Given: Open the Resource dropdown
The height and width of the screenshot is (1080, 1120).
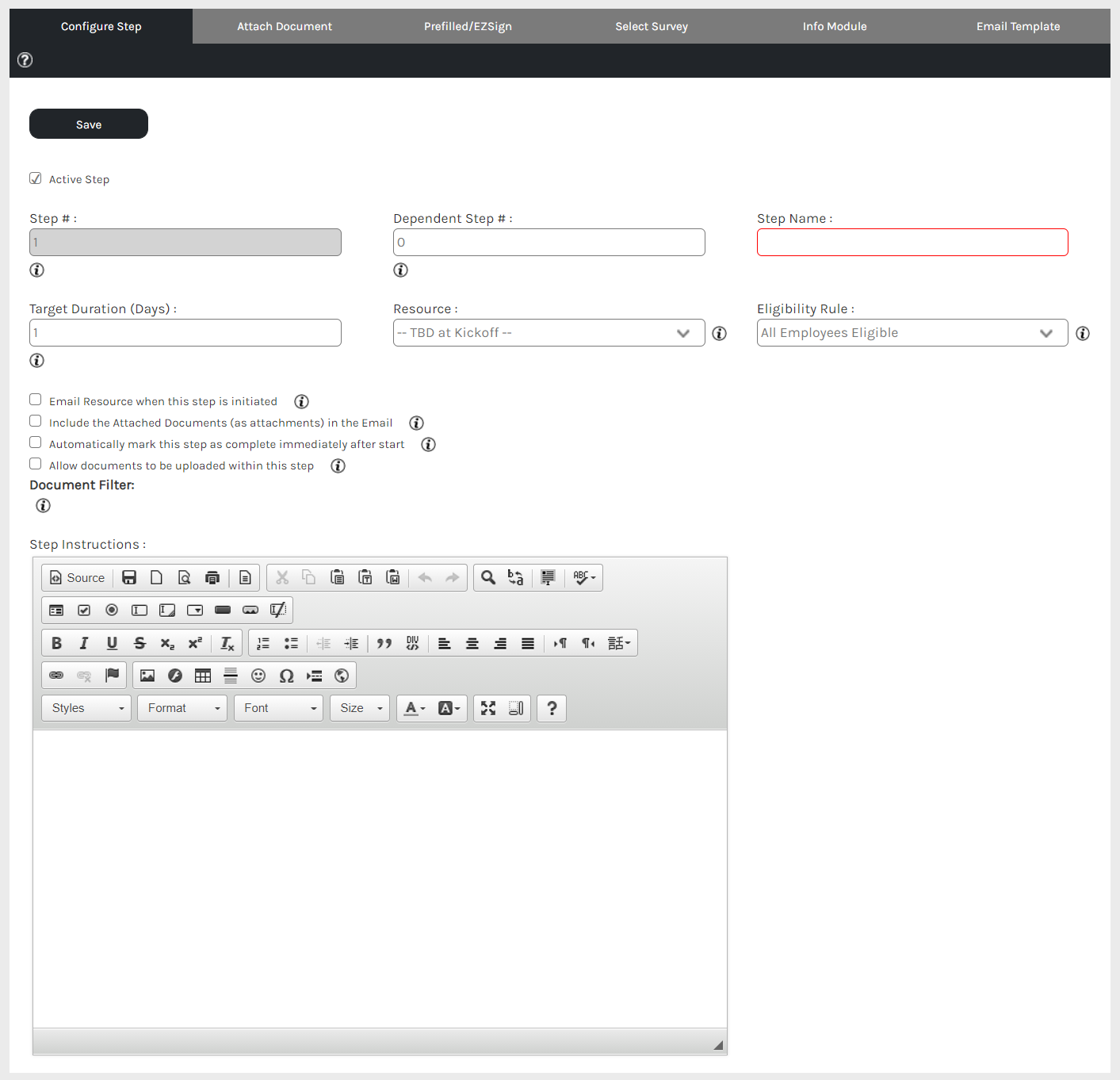Looking at the screenshot, I should tap(549, 333).
